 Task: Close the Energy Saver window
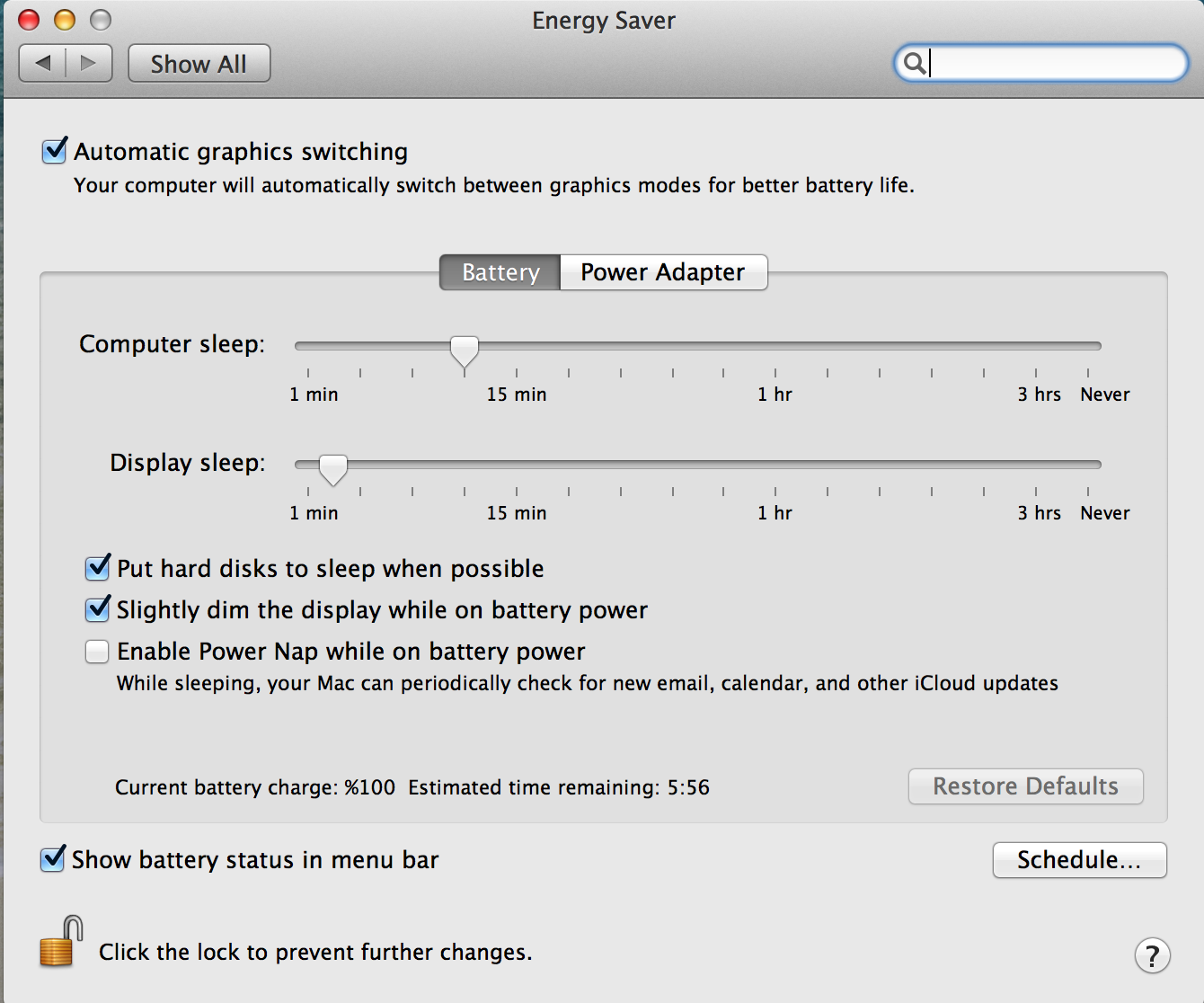click(x=29, y=20)
